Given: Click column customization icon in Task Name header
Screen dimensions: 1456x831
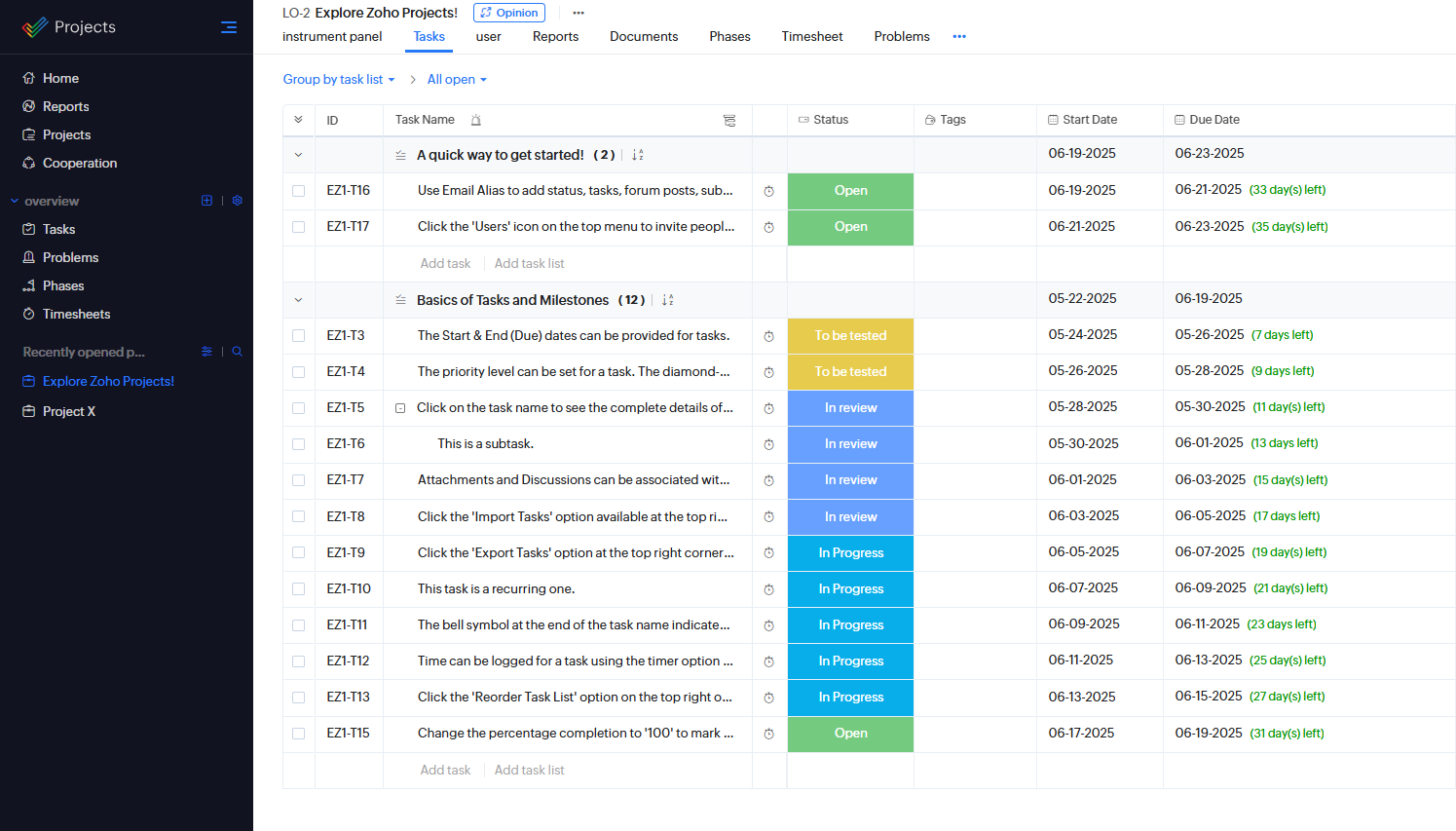Looking at the screenshot, I should (729, 120).
